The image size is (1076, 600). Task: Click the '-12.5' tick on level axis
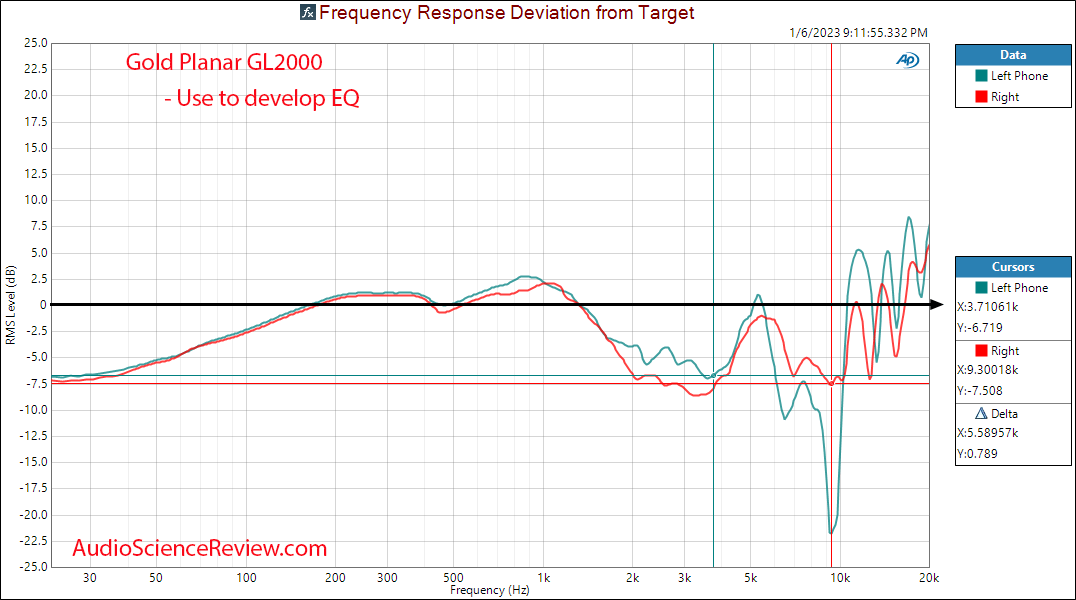coord(34,436)
